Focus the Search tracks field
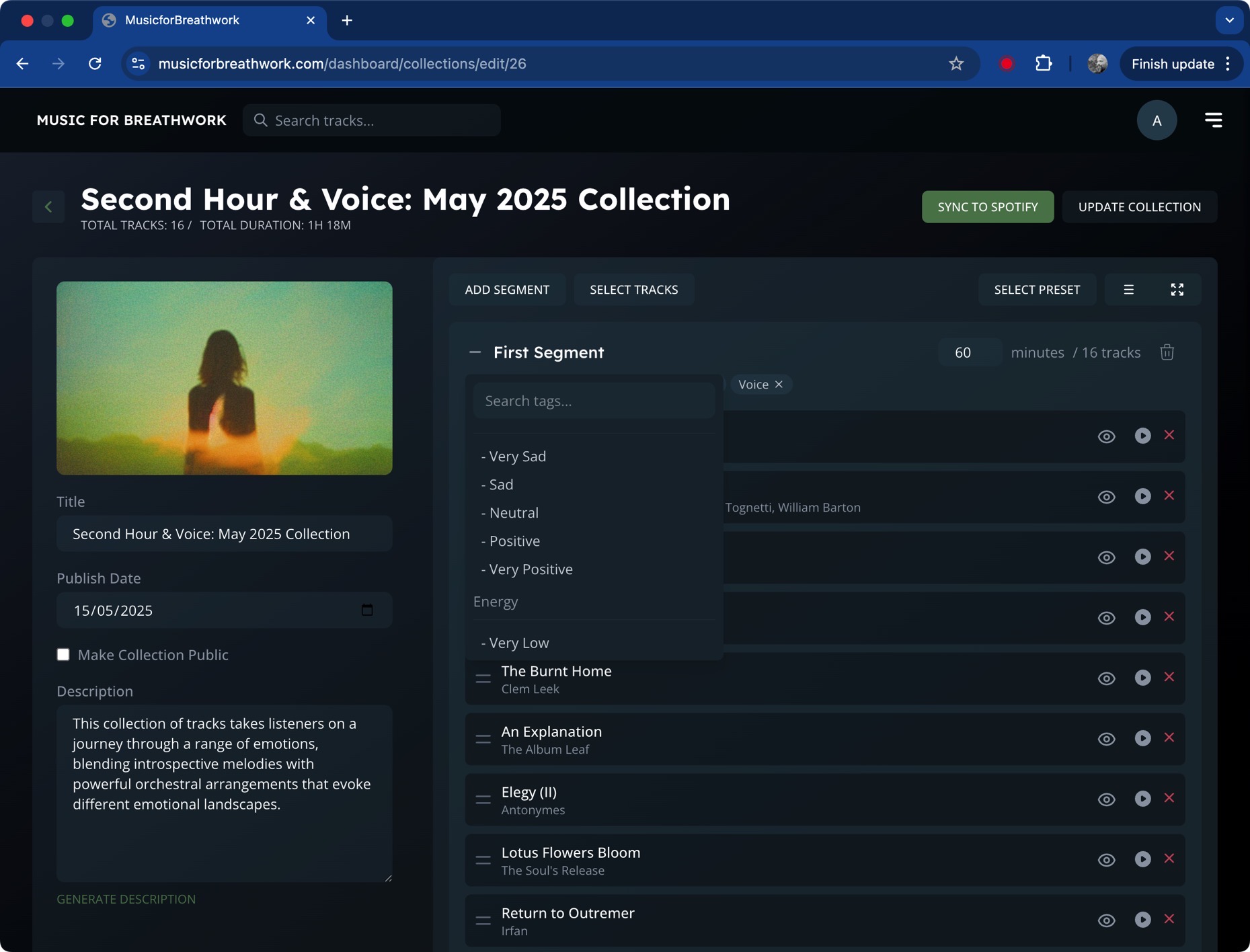The height and width of the screenshot is (952, 1250). tap(372, 120)
